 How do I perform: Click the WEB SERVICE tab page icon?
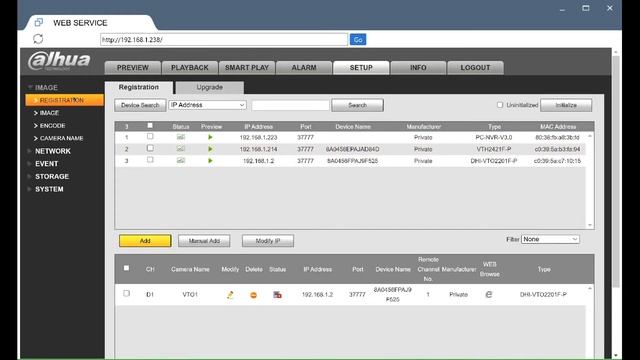tap(39, 22)
